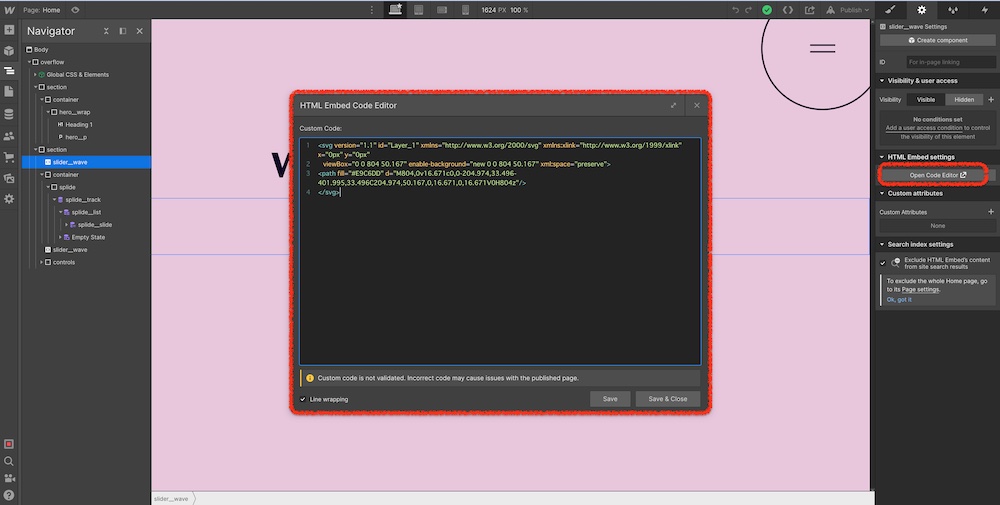Switch to the Style brush tab
The height and width of the screenshot is (505, 1000).
point(890,10)
